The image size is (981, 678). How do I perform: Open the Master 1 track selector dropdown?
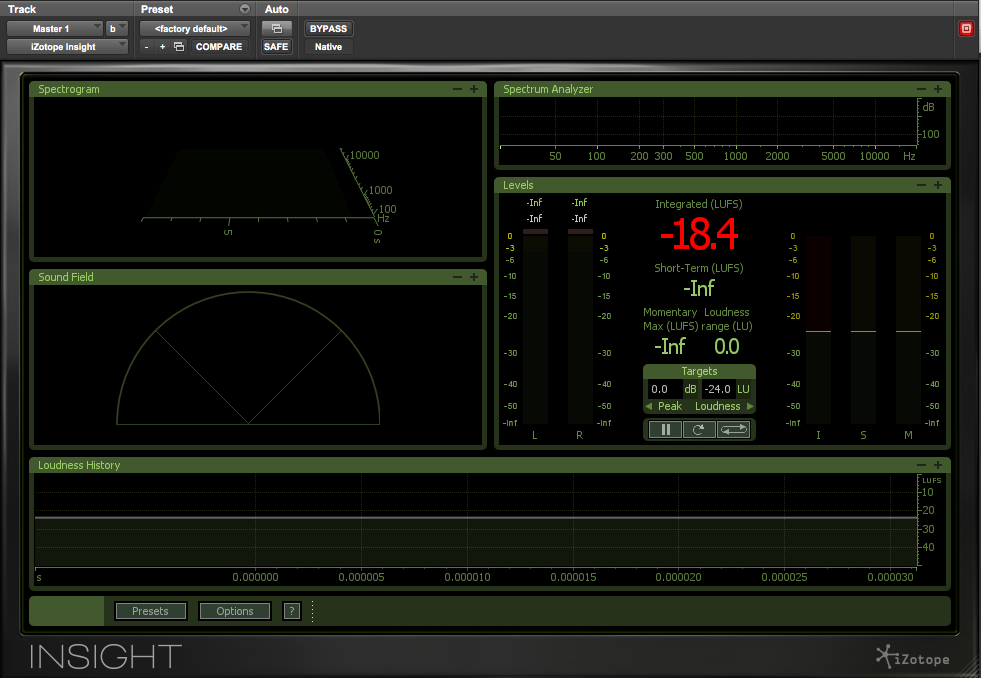55,29
